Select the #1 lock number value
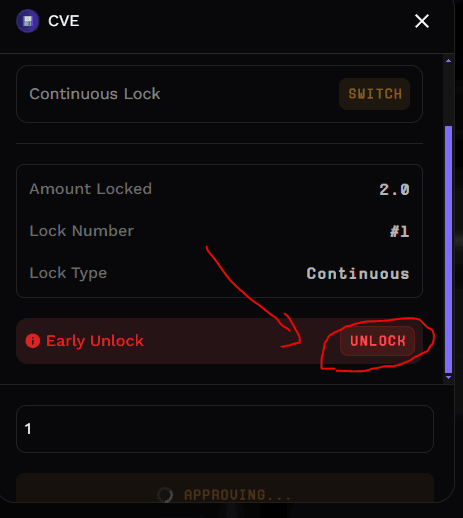Viewport: 463px width, 518px height. (x=399, y=231)
